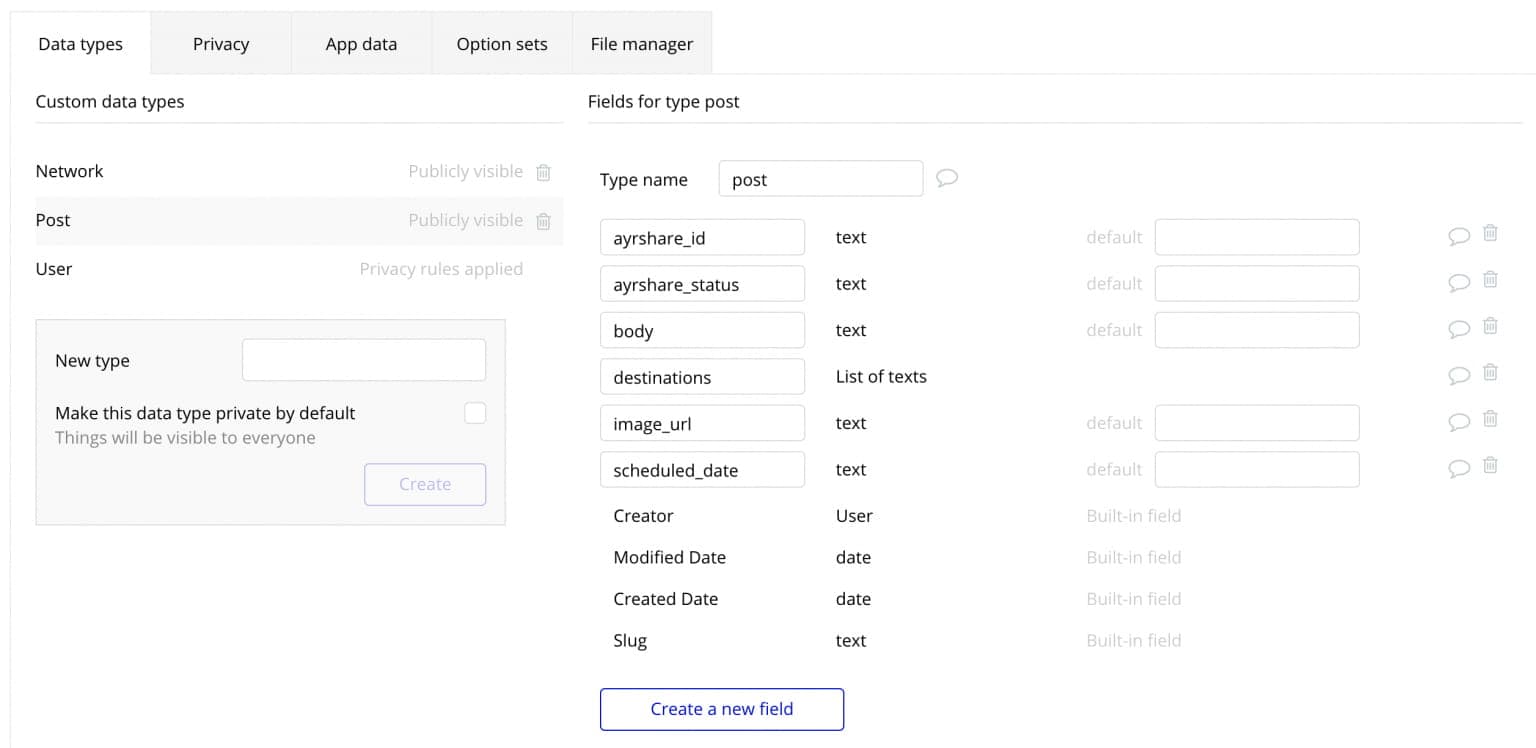
Task: Open the comment icon for destinations field
Action: 1459,376
